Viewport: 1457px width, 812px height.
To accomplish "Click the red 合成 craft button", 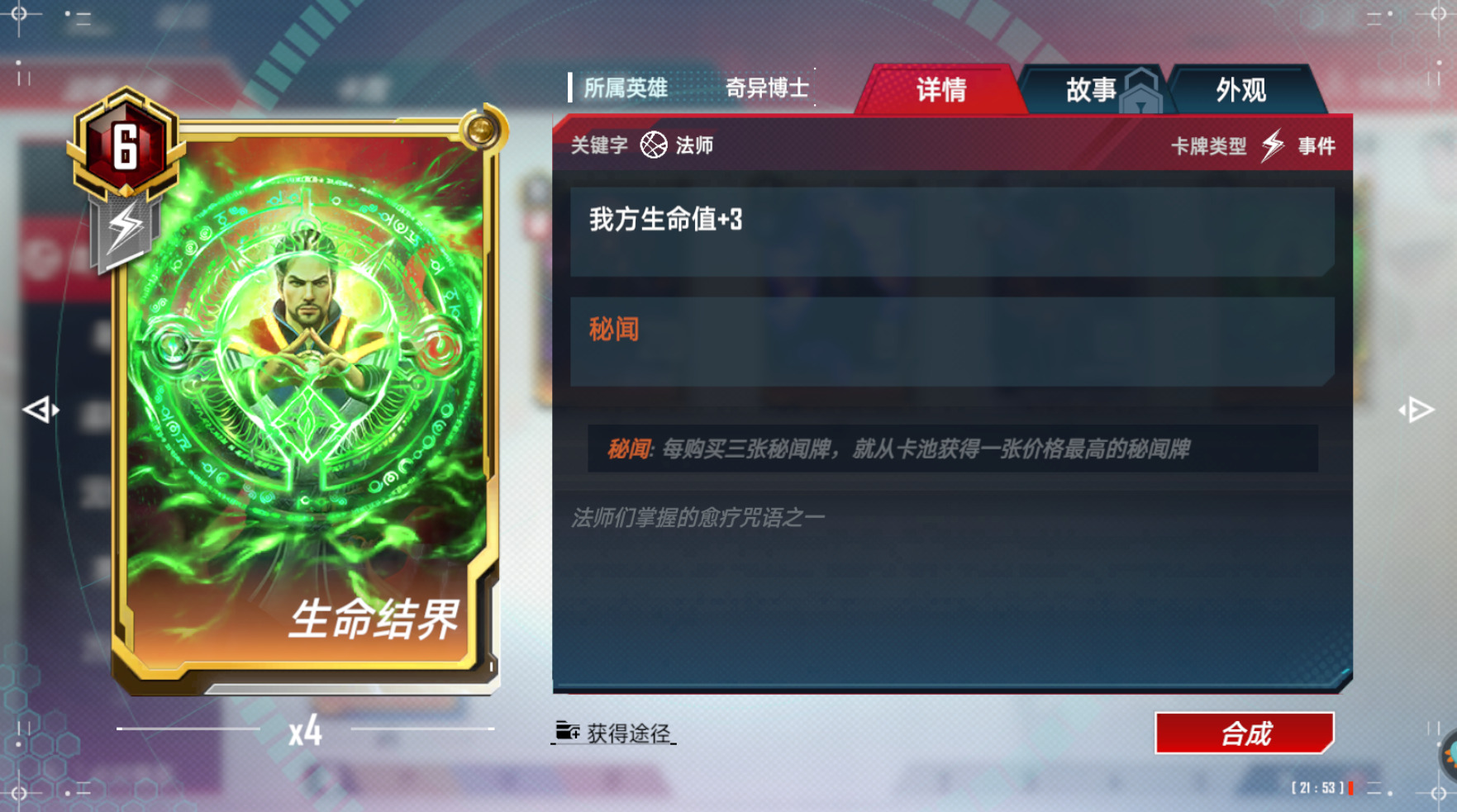I will [1245, 733].
